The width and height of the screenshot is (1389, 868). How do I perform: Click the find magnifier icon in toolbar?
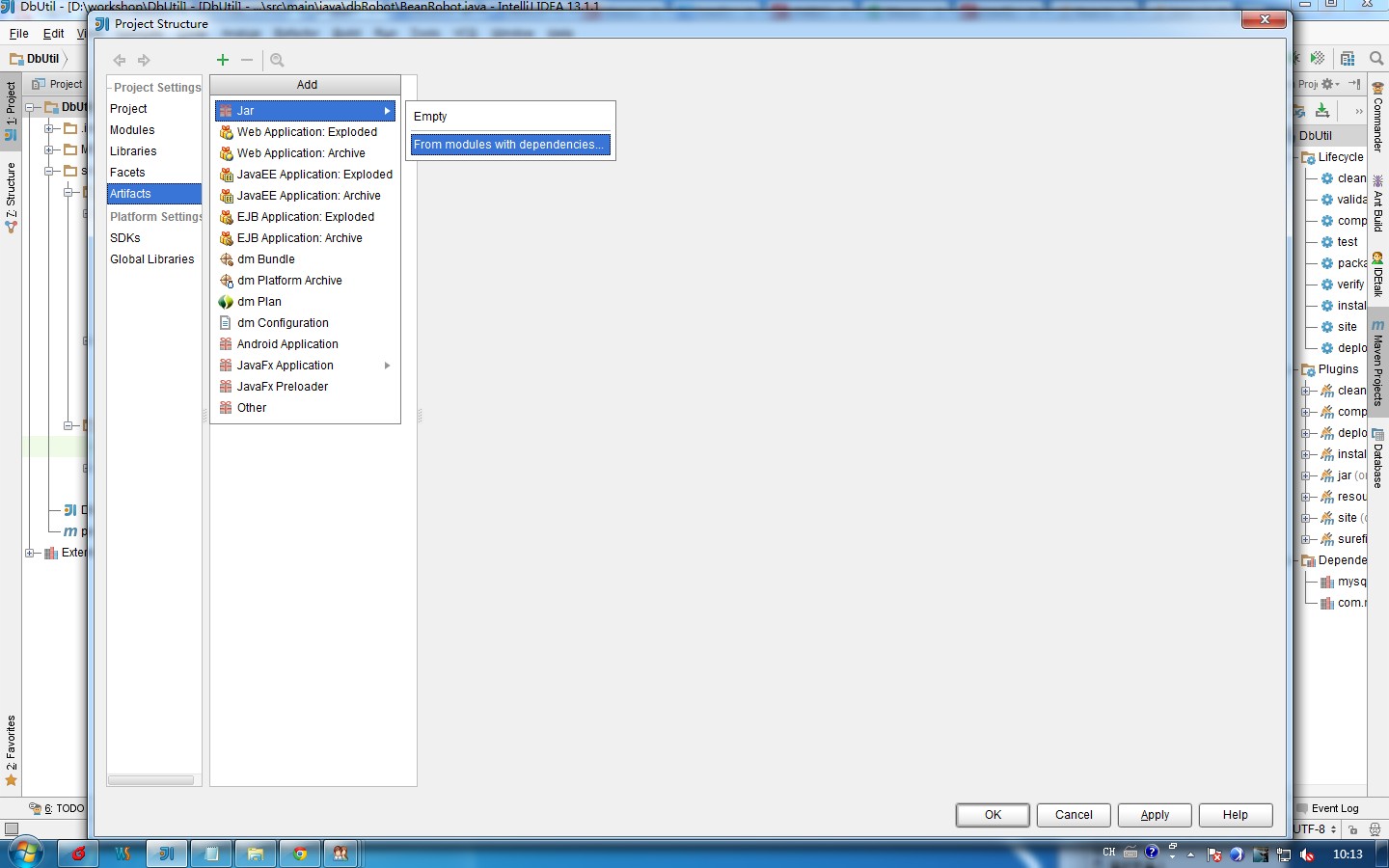pos(277,60)
